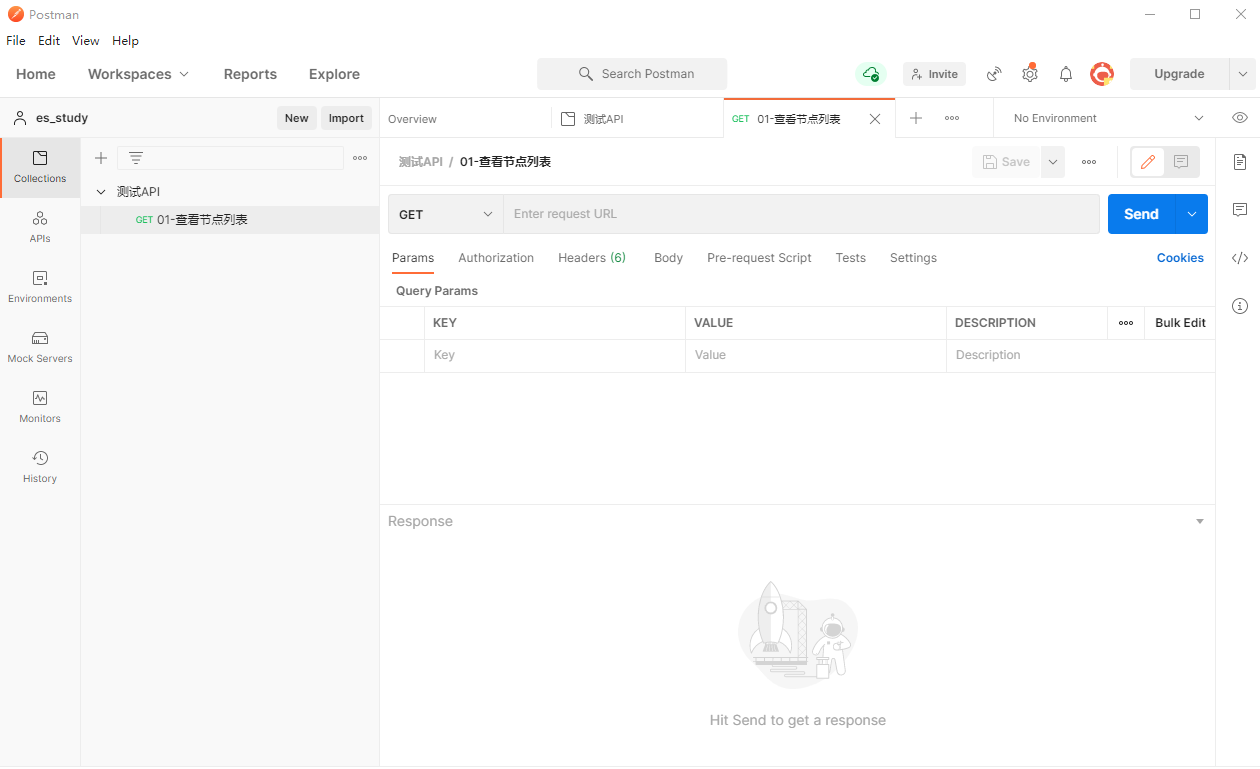Click the Send button
This screenshot has width=1260, height=769.
1141,214
